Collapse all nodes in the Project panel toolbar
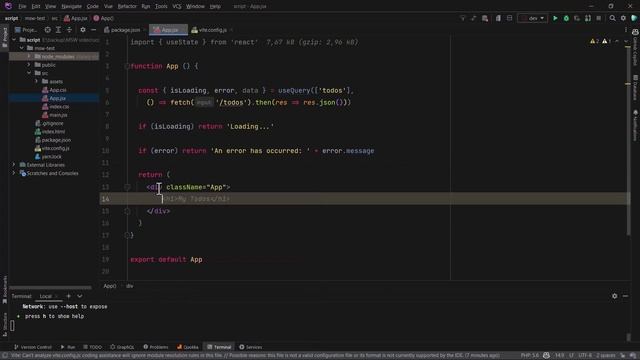The image size is (640, 360). tap(69, 30)
